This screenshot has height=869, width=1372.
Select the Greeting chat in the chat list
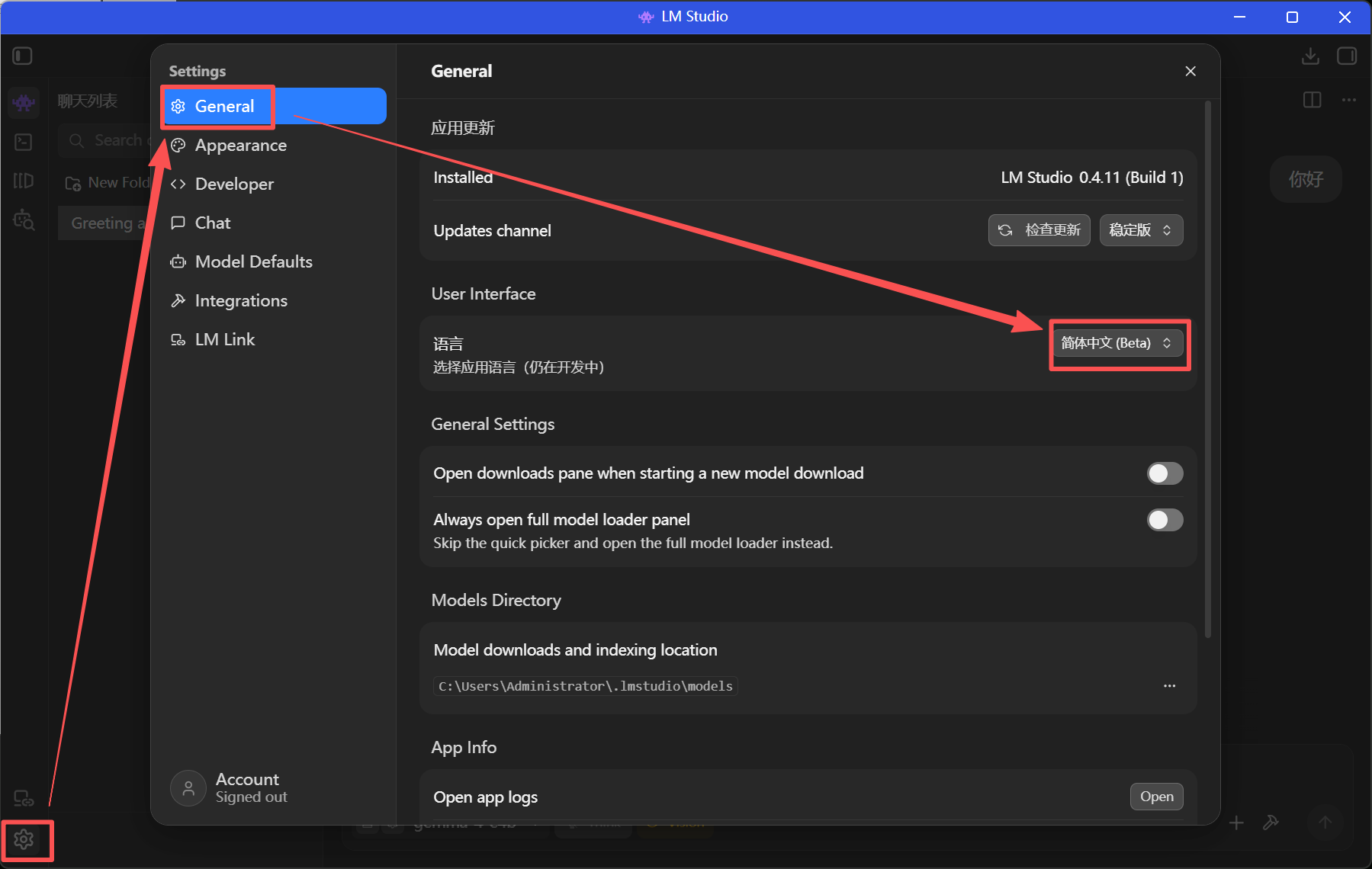click(x=104, y=223)
